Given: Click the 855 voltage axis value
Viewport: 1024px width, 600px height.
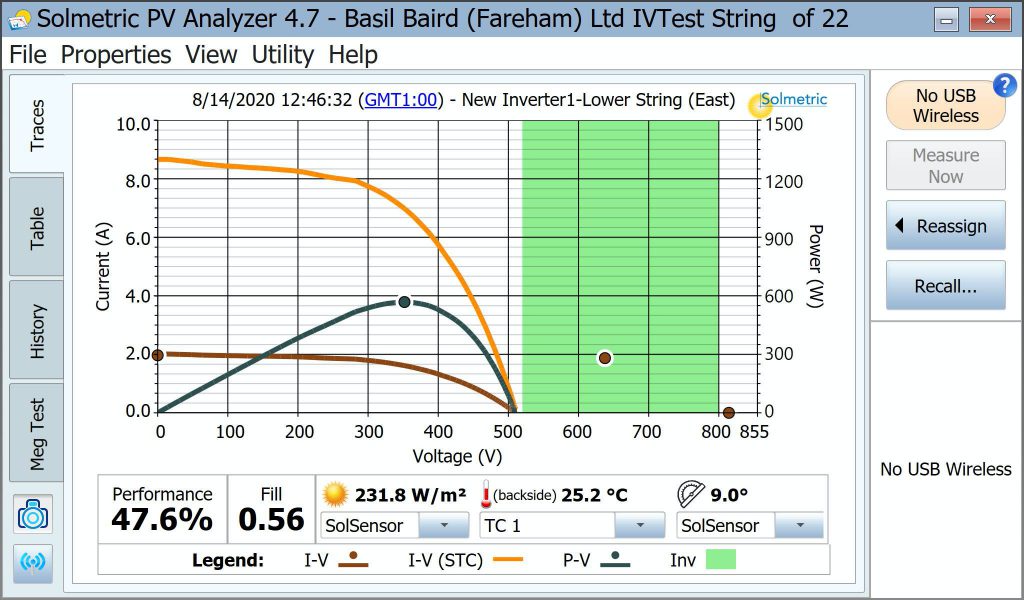Looking at the screenshot, I should click(x=754, y=432).
